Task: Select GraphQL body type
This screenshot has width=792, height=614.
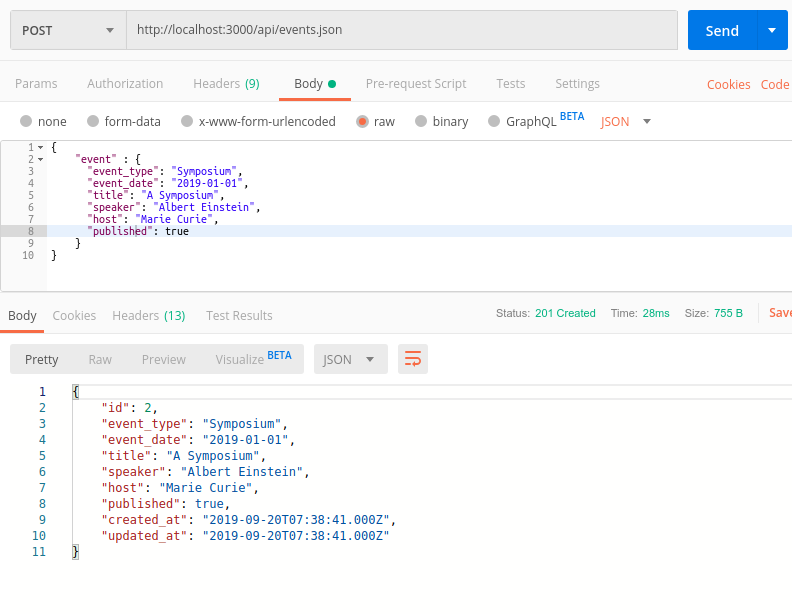Action: pos(494,122)
